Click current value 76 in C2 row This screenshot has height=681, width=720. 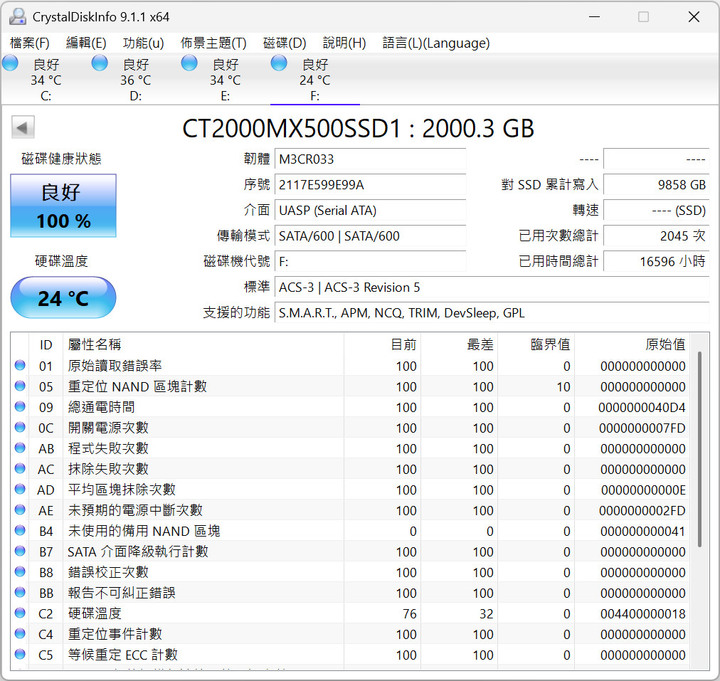point(409,614)
